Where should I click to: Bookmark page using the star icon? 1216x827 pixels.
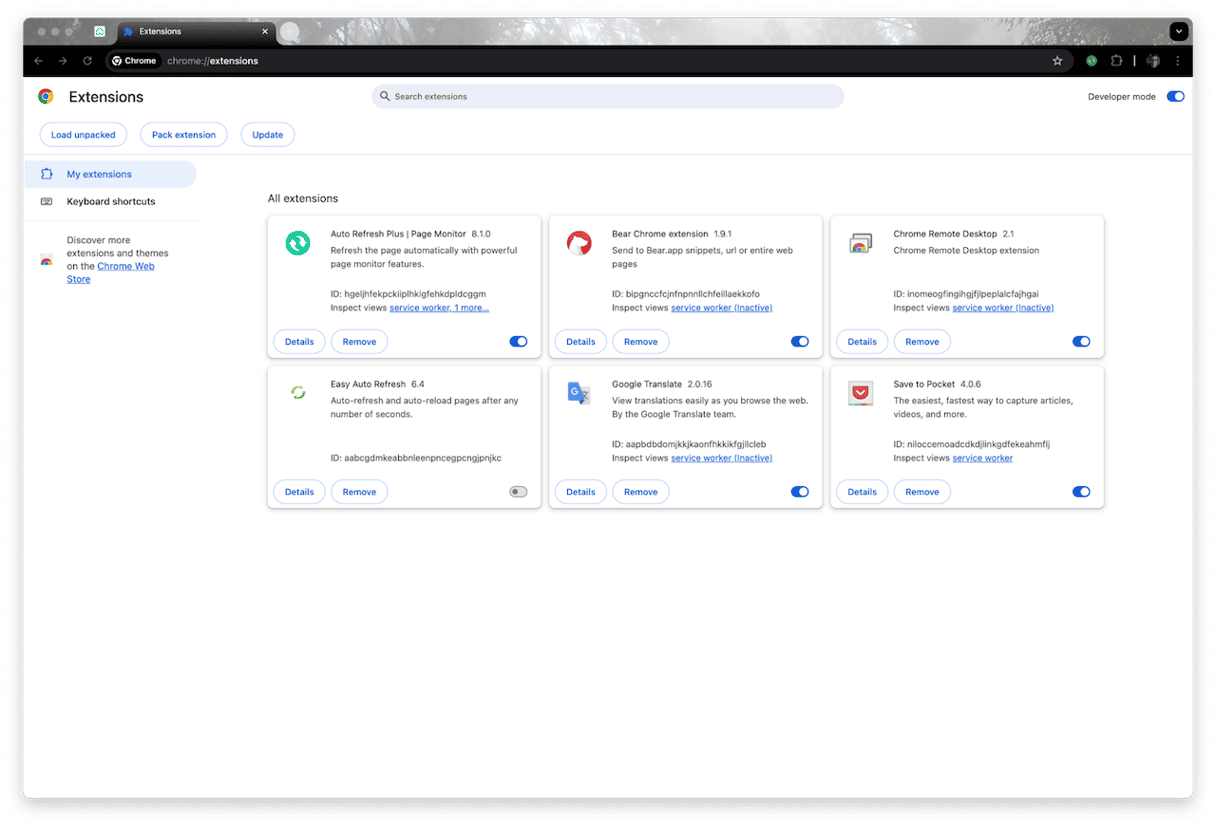pyautogui.click(x=1057, y=61)
